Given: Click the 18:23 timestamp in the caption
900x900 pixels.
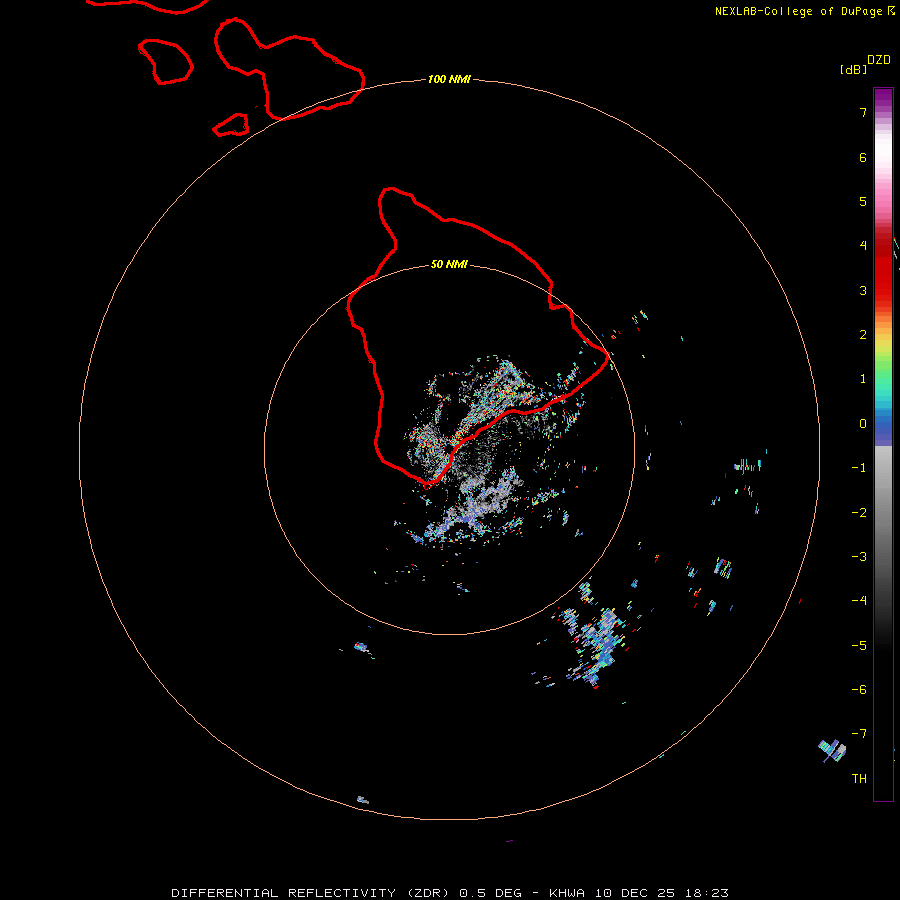Looking at the screenshot, I should click(707, 893).
